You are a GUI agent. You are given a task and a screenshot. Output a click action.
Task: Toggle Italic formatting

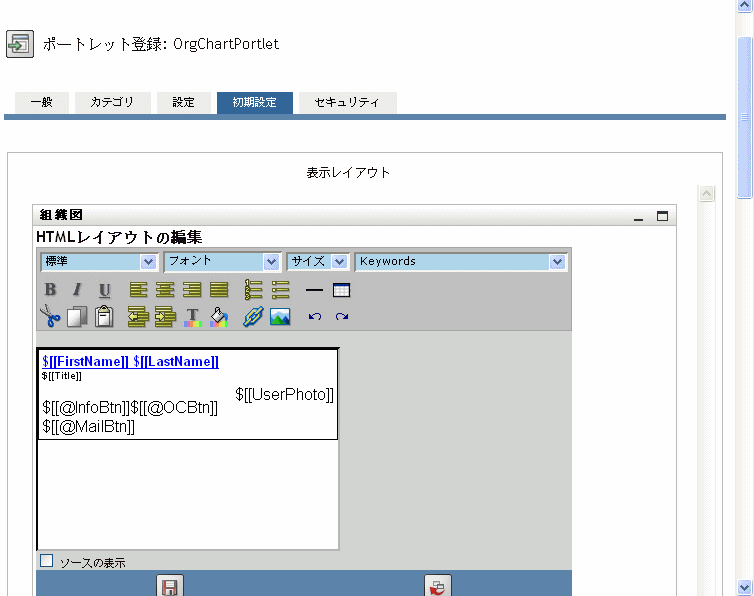77,290
